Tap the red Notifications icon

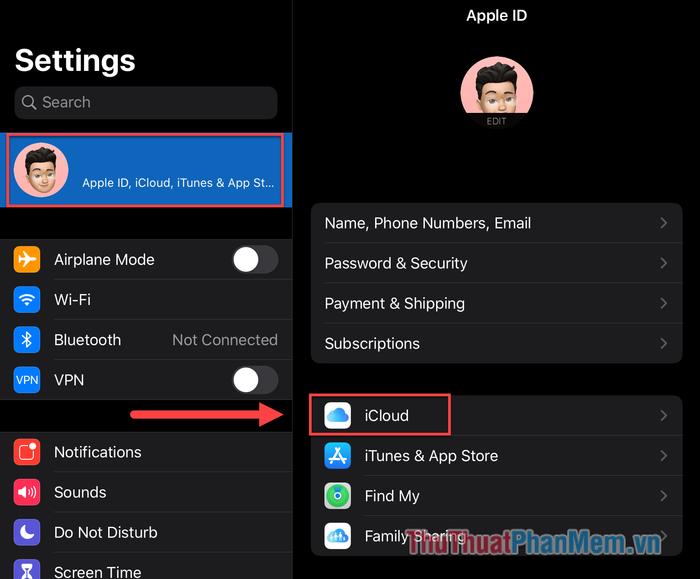(27, 452)
